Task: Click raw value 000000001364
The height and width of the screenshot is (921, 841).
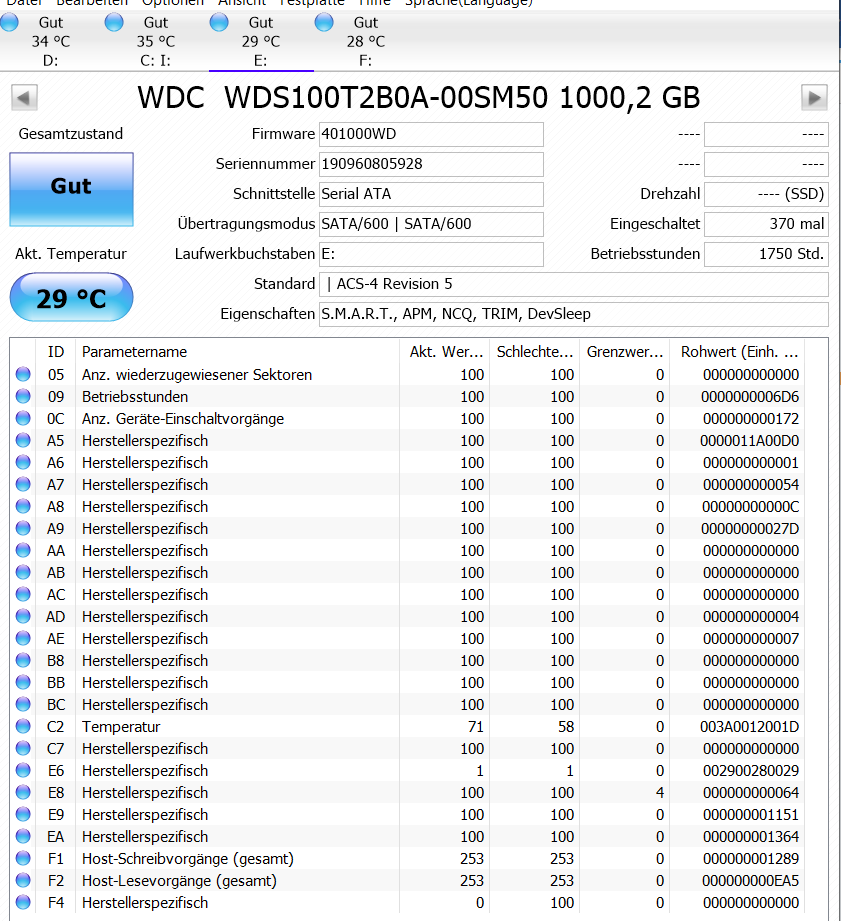Action: pos(751,836)
